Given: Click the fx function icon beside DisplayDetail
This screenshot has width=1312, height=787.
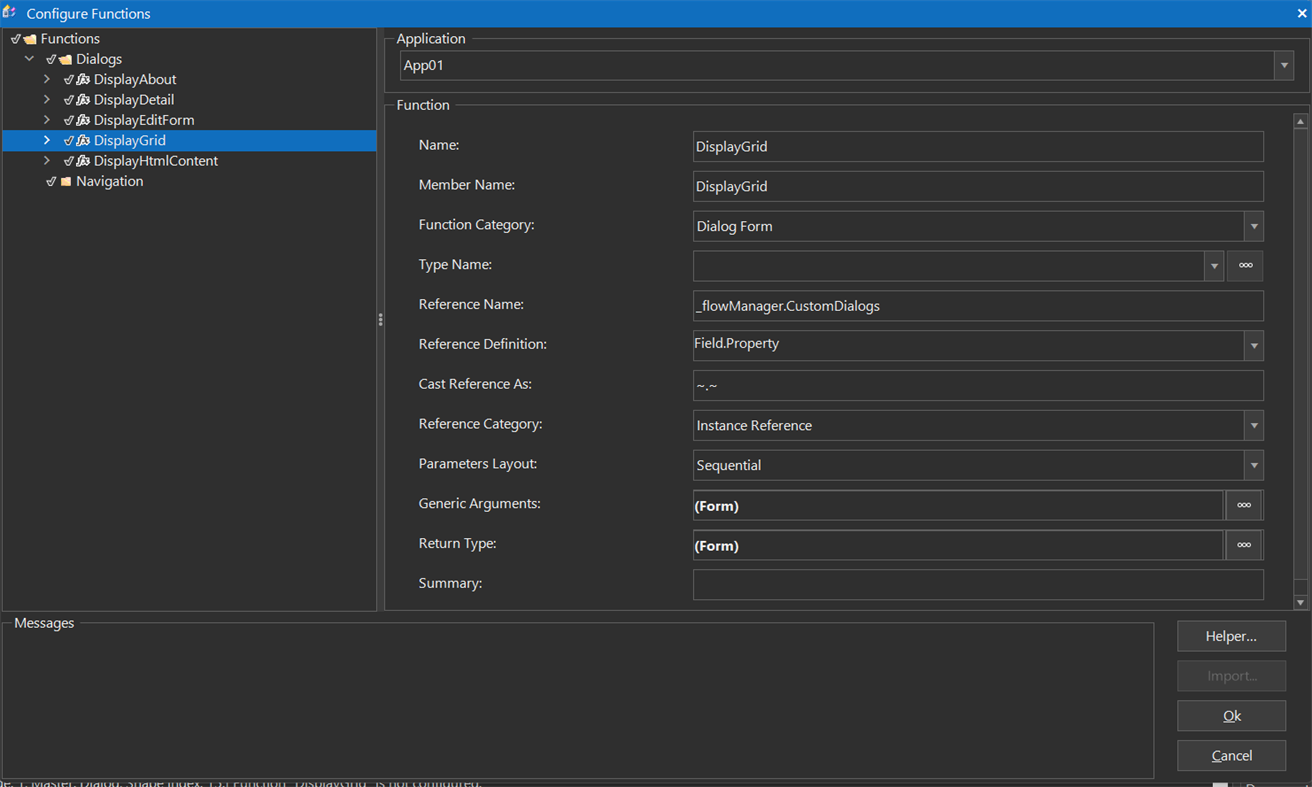Looking at the screenshot, I should 83,100.
